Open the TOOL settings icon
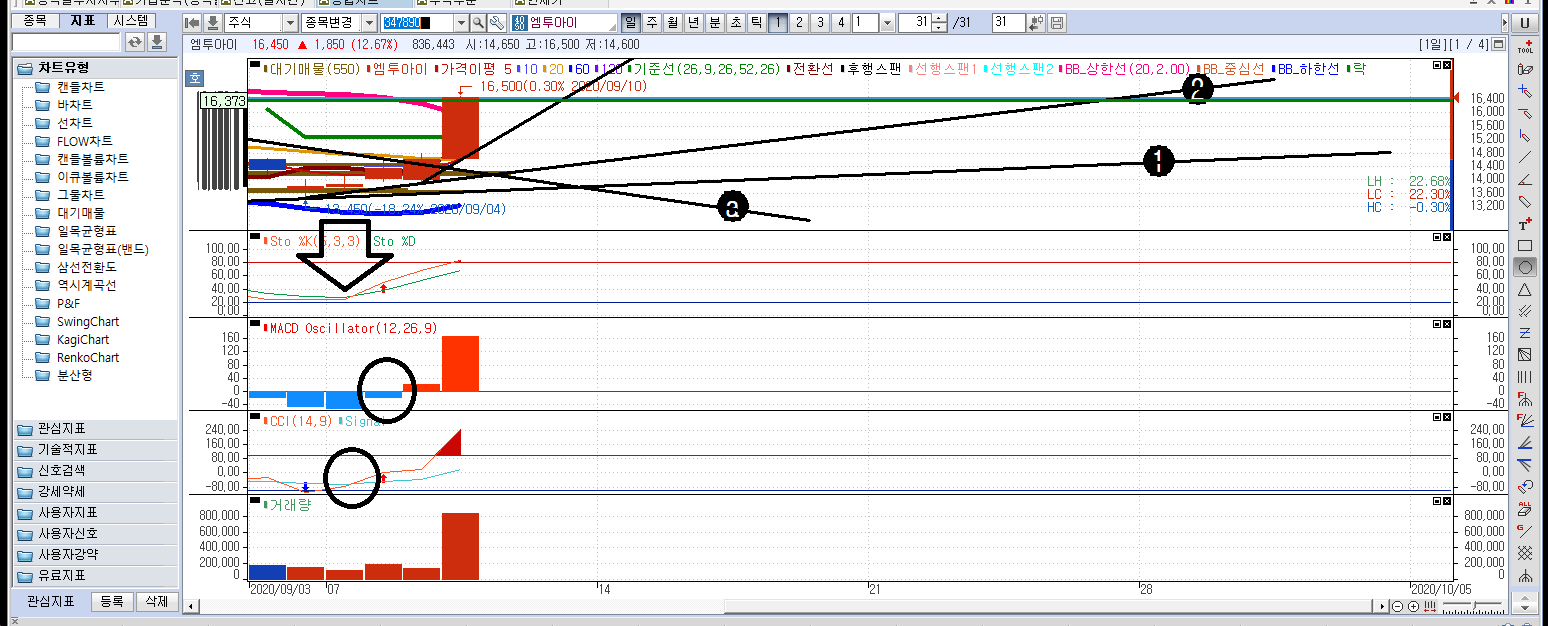The height and width of the screenshot is (626, 1548). (x=1525, y=46)
